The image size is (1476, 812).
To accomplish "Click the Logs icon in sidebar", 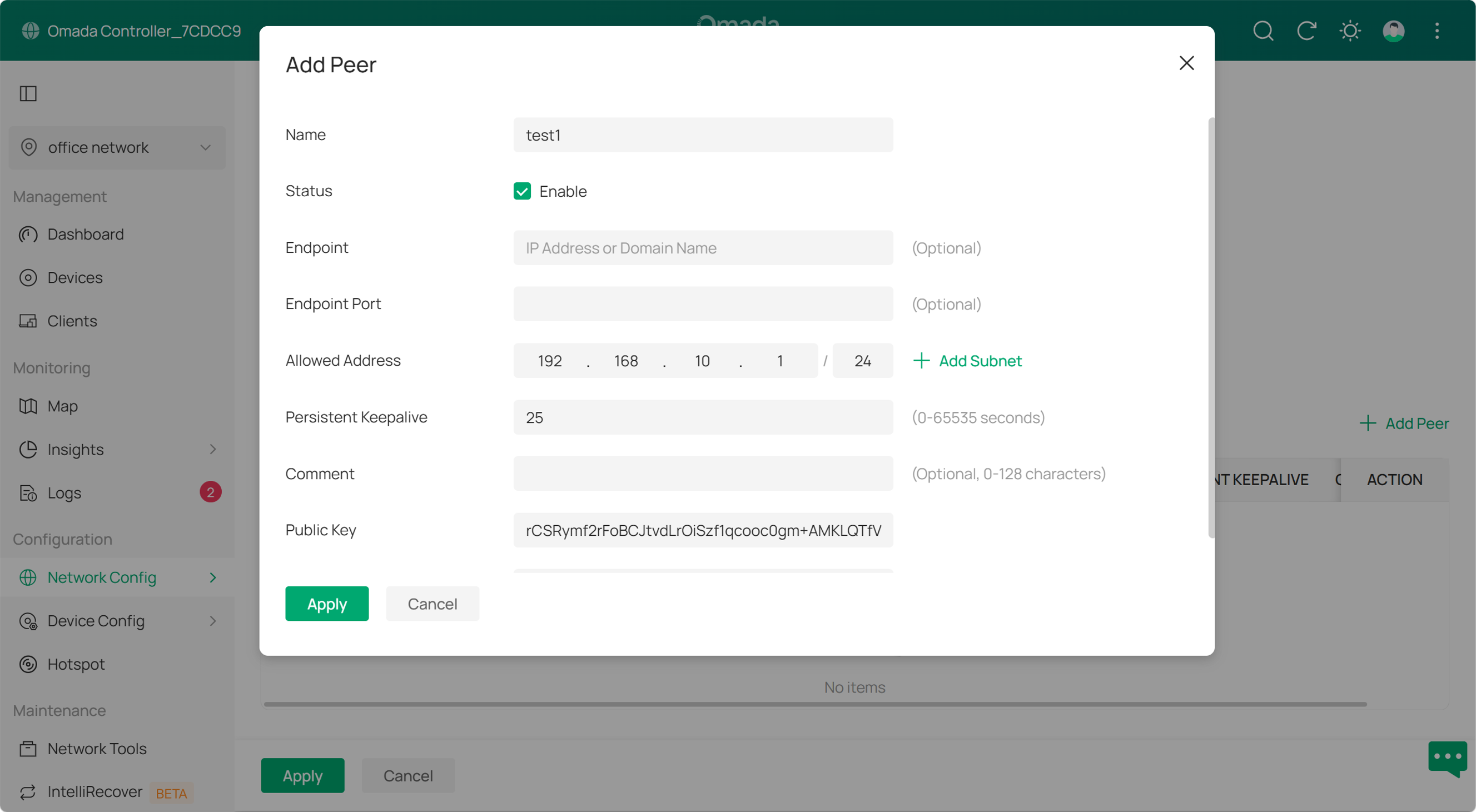I will click(x=28, y=493).
